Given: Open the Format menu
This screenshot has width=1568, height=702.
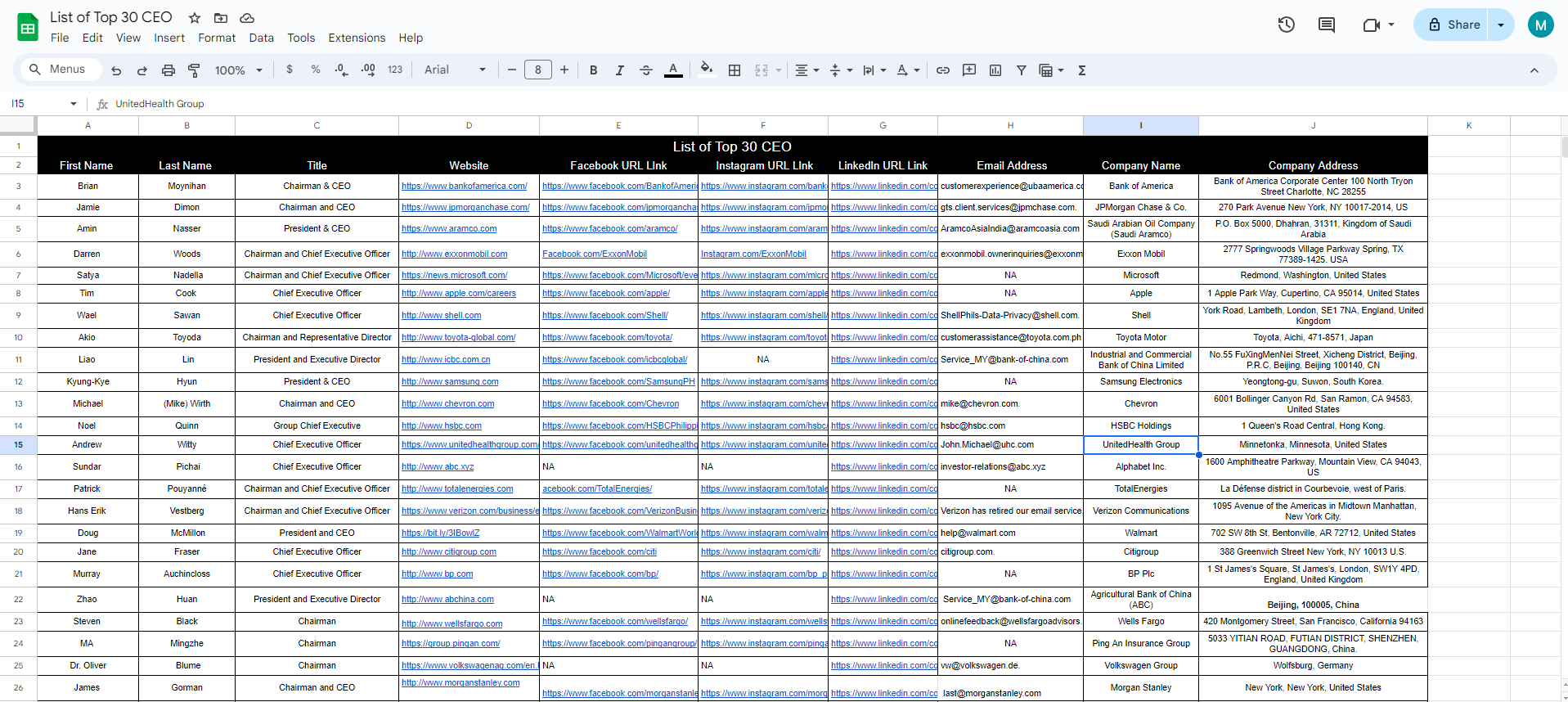Looking at the screenshot, I should [x=217, y=38].
